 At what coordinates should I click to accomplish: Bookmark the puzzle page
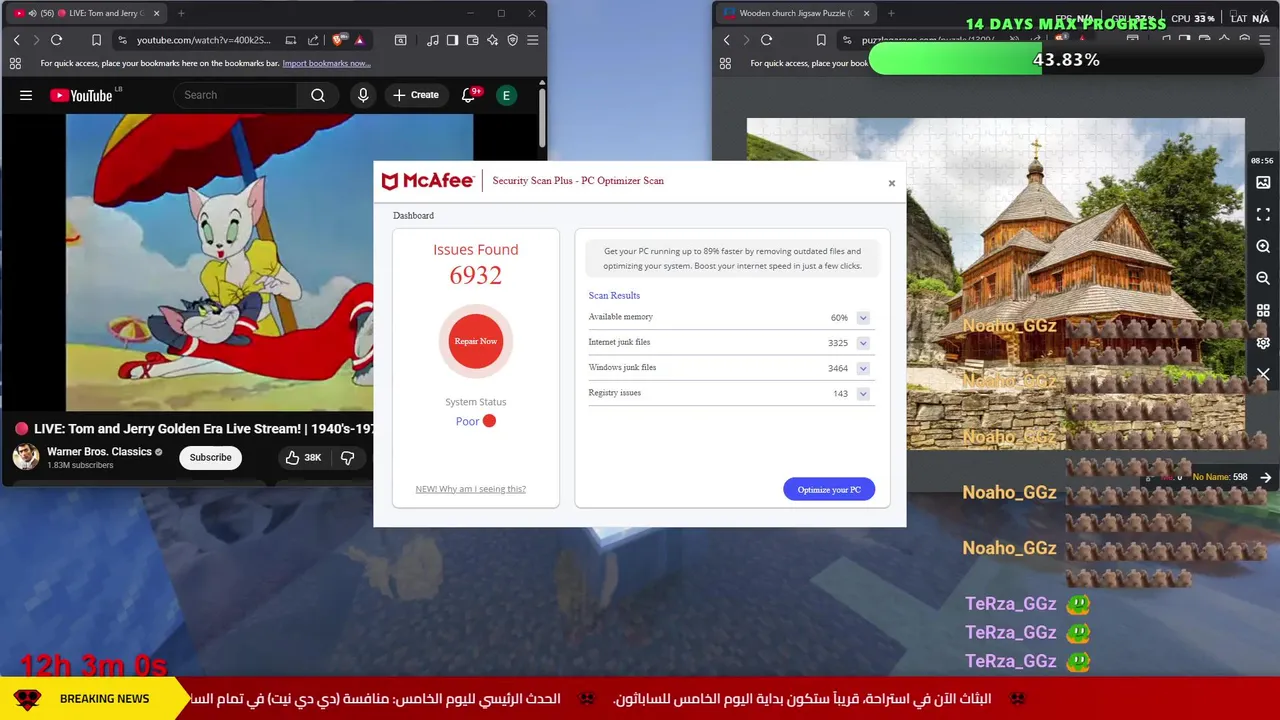click(x=821, y=40)
